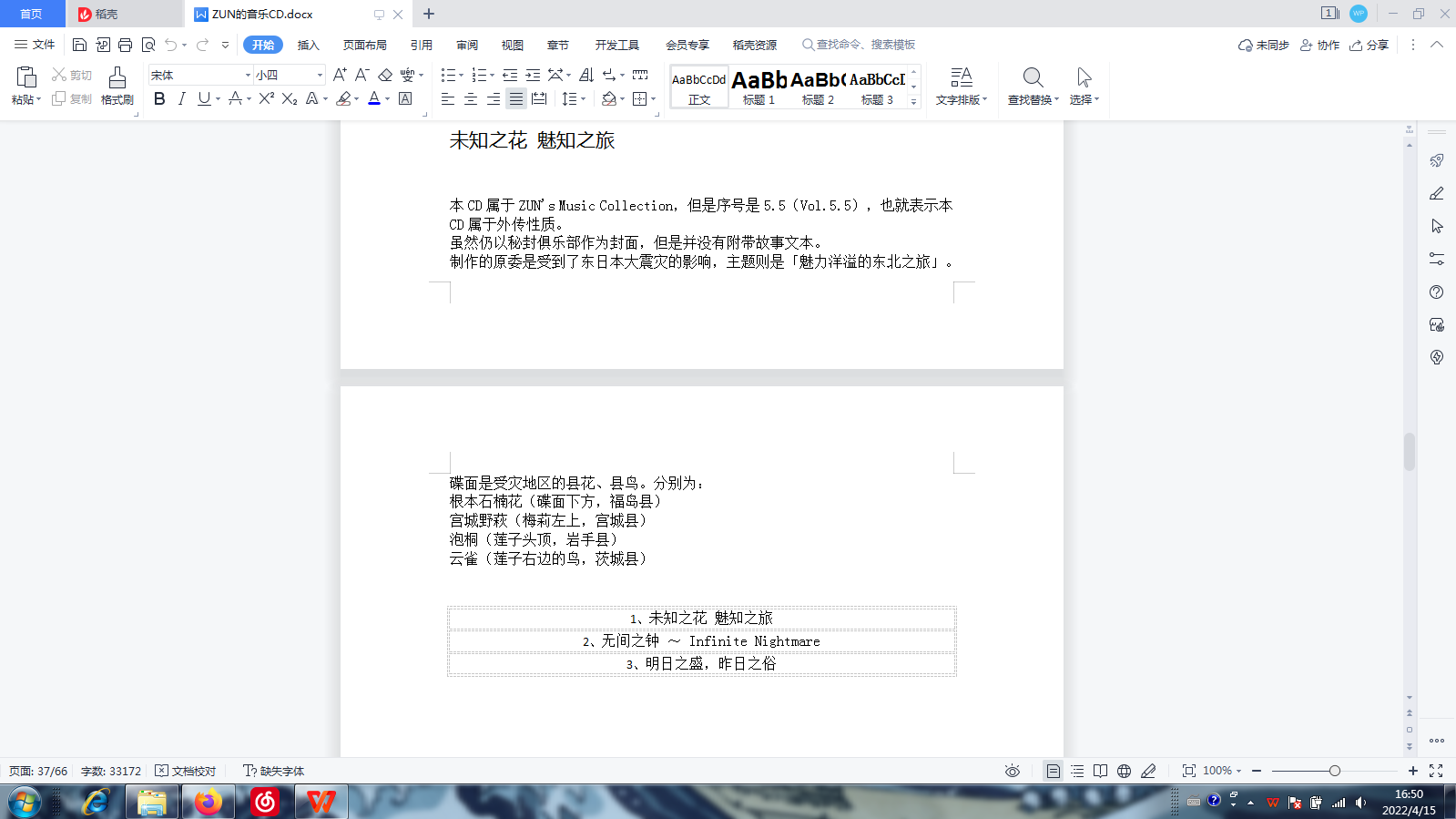Turn on eye protection mode in status bar

(1012, 771)
